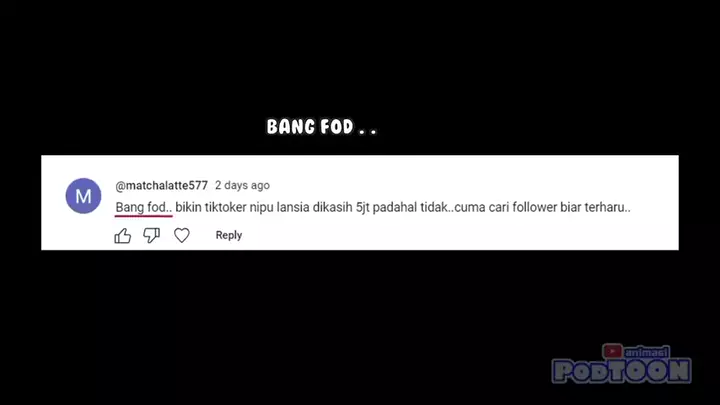Click the red YouTube icon in watermark
The image size is (720, 405).
pyautogui.click(x=612, y=351)
